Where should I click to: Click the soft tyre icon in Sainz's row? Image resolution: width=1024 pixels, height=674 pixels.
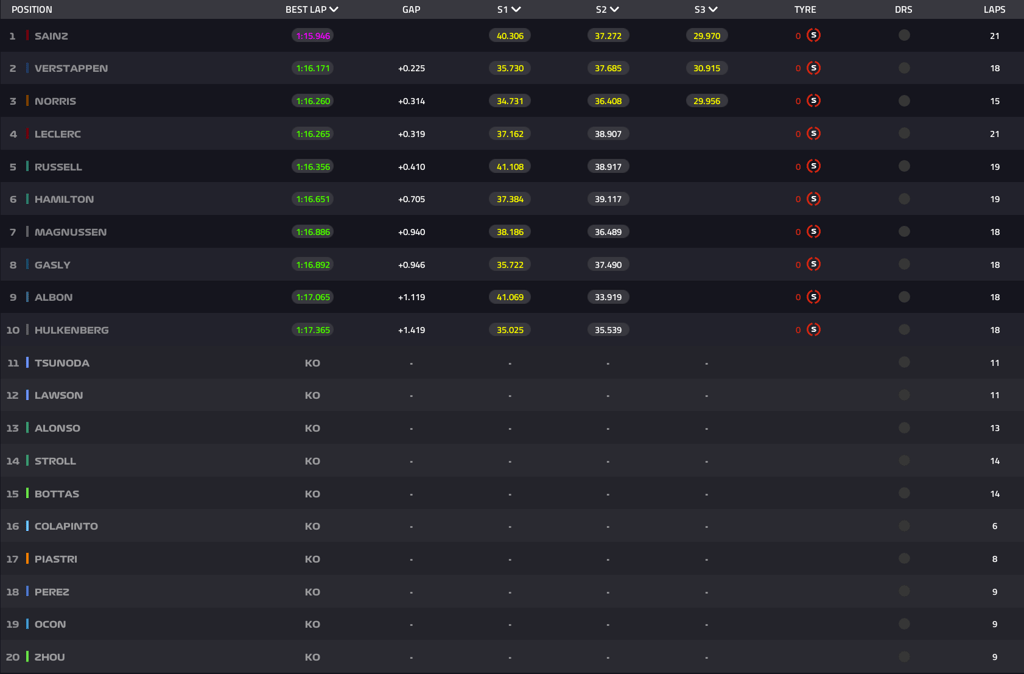pyautogui.click(x=813, y=35)
